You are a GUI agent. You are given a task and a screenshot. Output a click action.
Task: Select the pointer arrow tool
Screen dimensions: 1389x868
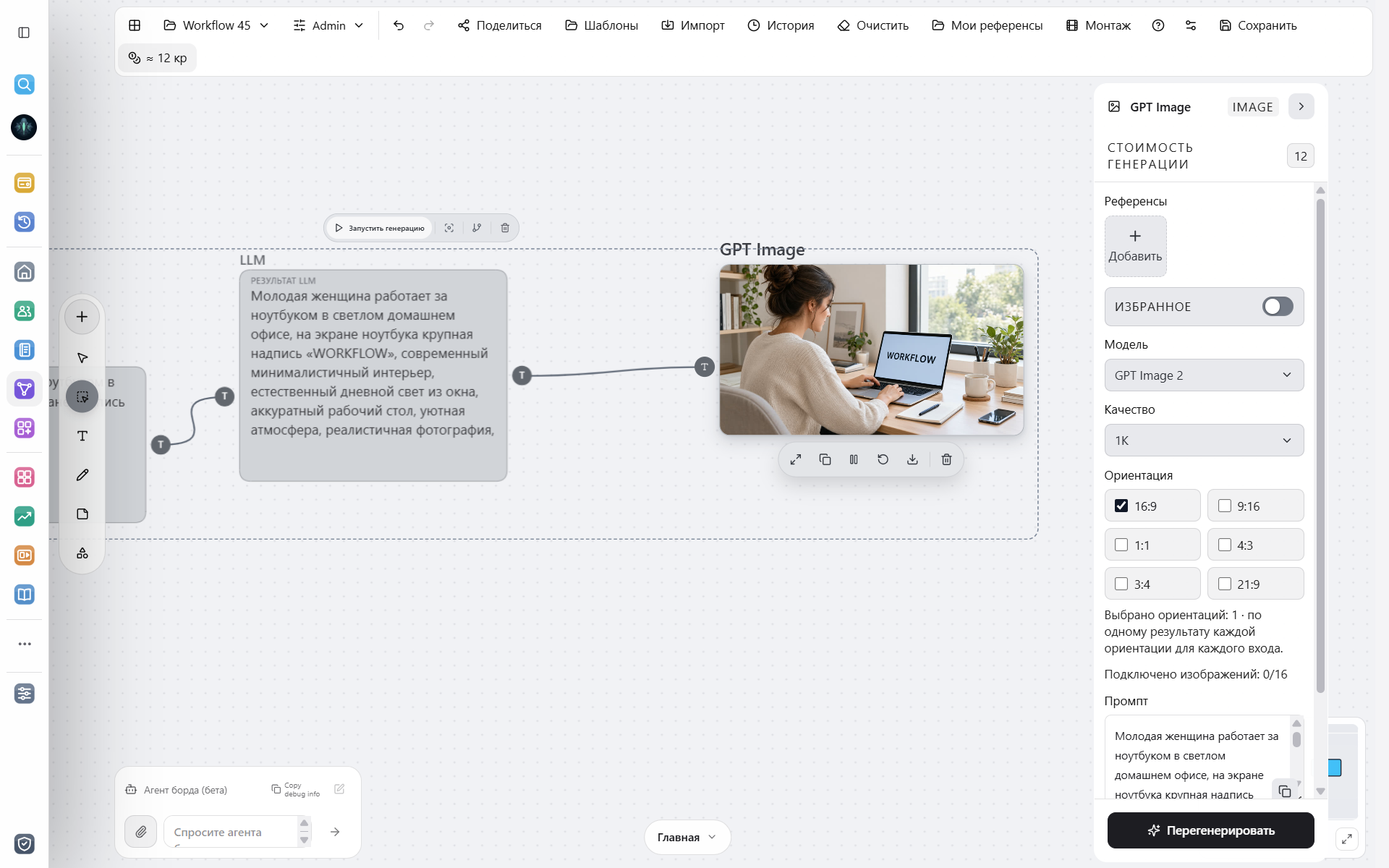pos(82,357)
